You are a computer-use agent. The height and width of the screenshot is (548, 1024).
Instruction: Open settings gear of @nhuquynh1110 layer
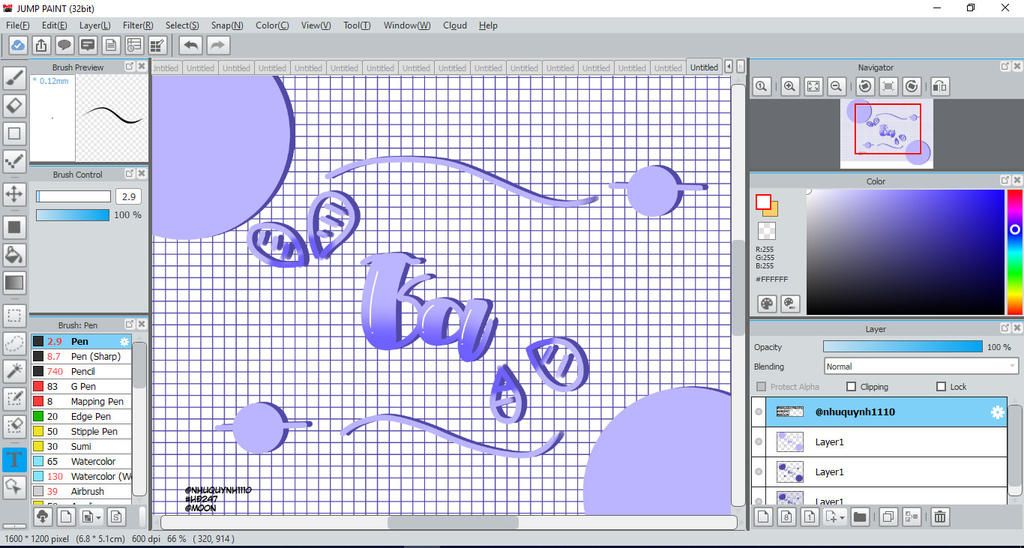tap(997, 412)
